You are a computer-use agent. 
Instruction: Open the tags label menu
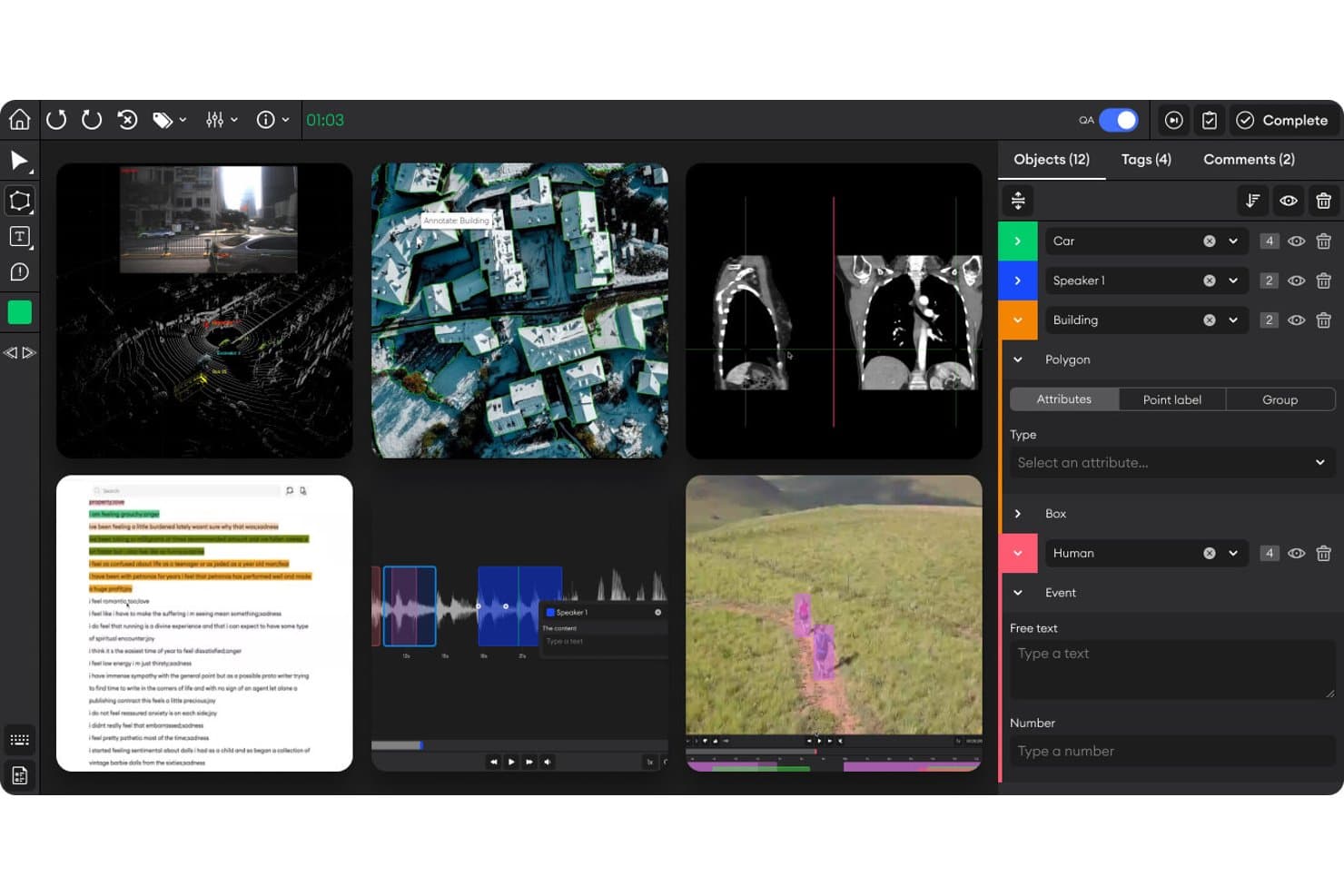(x=169, y=120)
